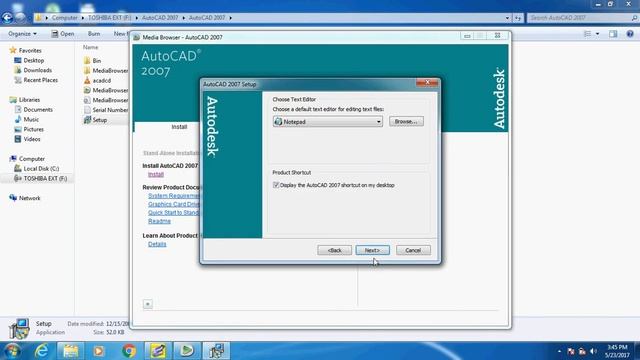The width and height of the screenshot is (640, 360).
Task: Launch Internet Explorer from the taskbar
Action: pyautogui.click(x=41, y=351)
